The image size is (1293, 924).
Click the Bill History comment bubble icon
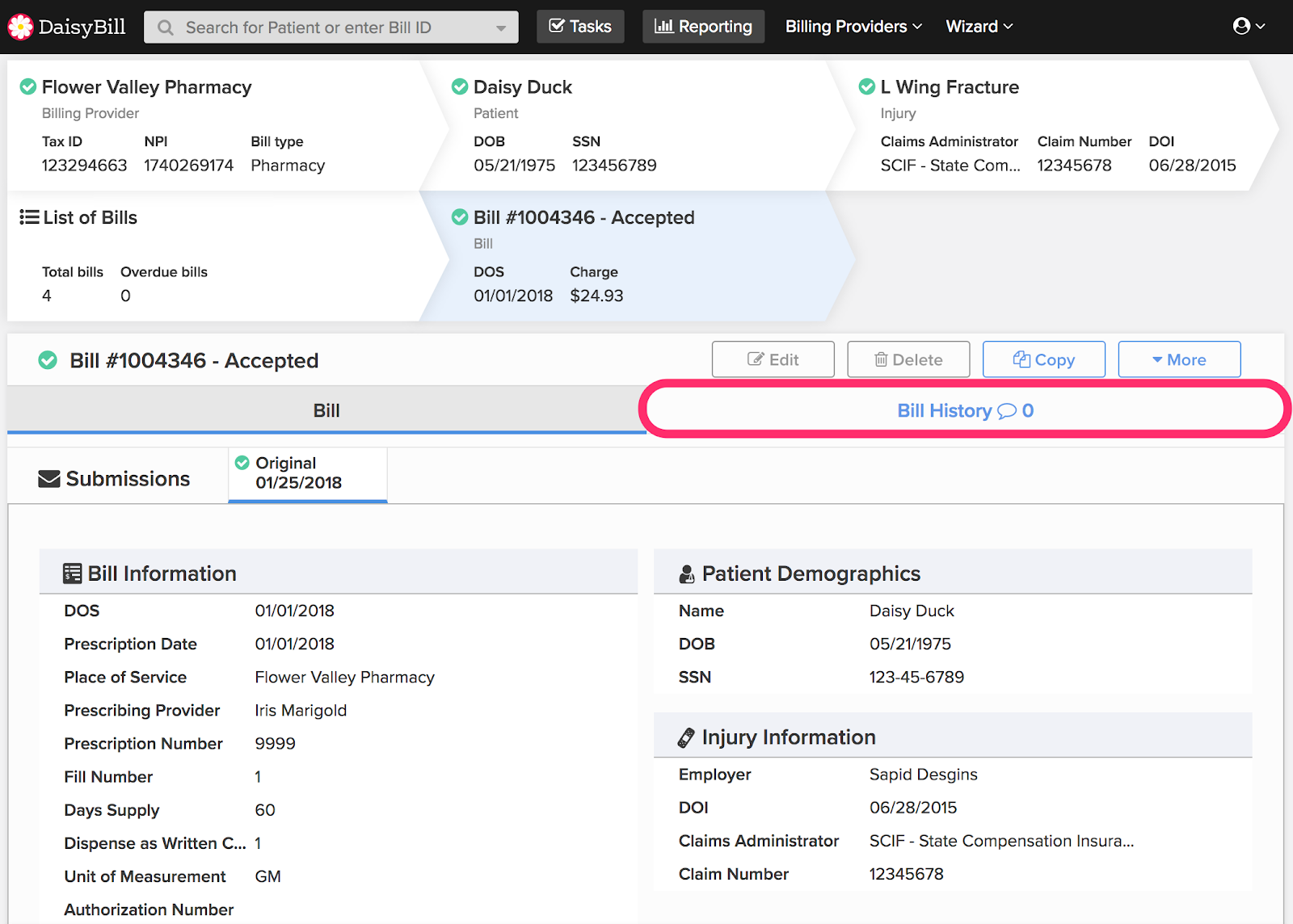pyautogui.click(x=1007, y=411)
